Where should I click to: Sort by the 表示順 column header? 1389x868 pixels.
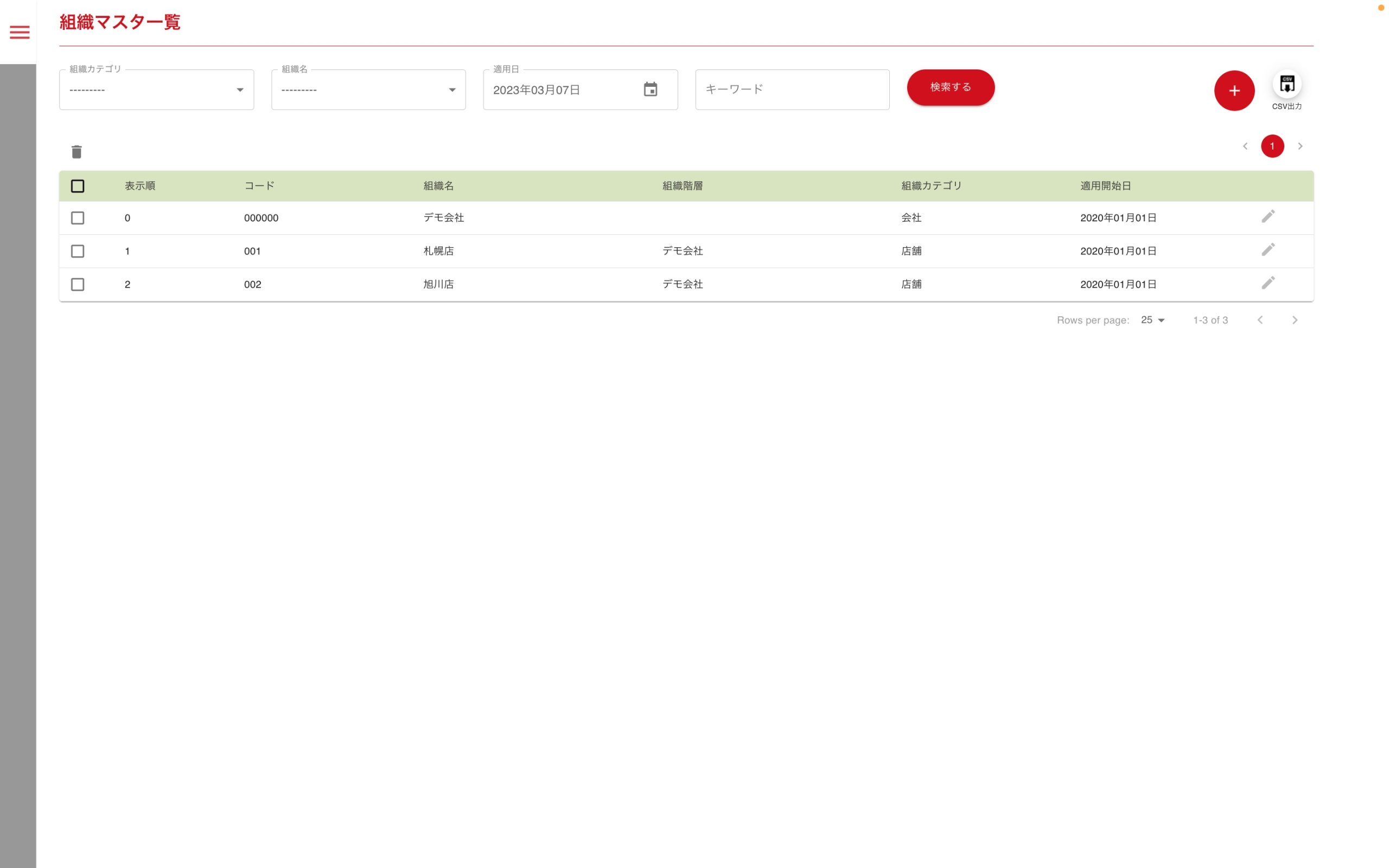tap(139, 186)
